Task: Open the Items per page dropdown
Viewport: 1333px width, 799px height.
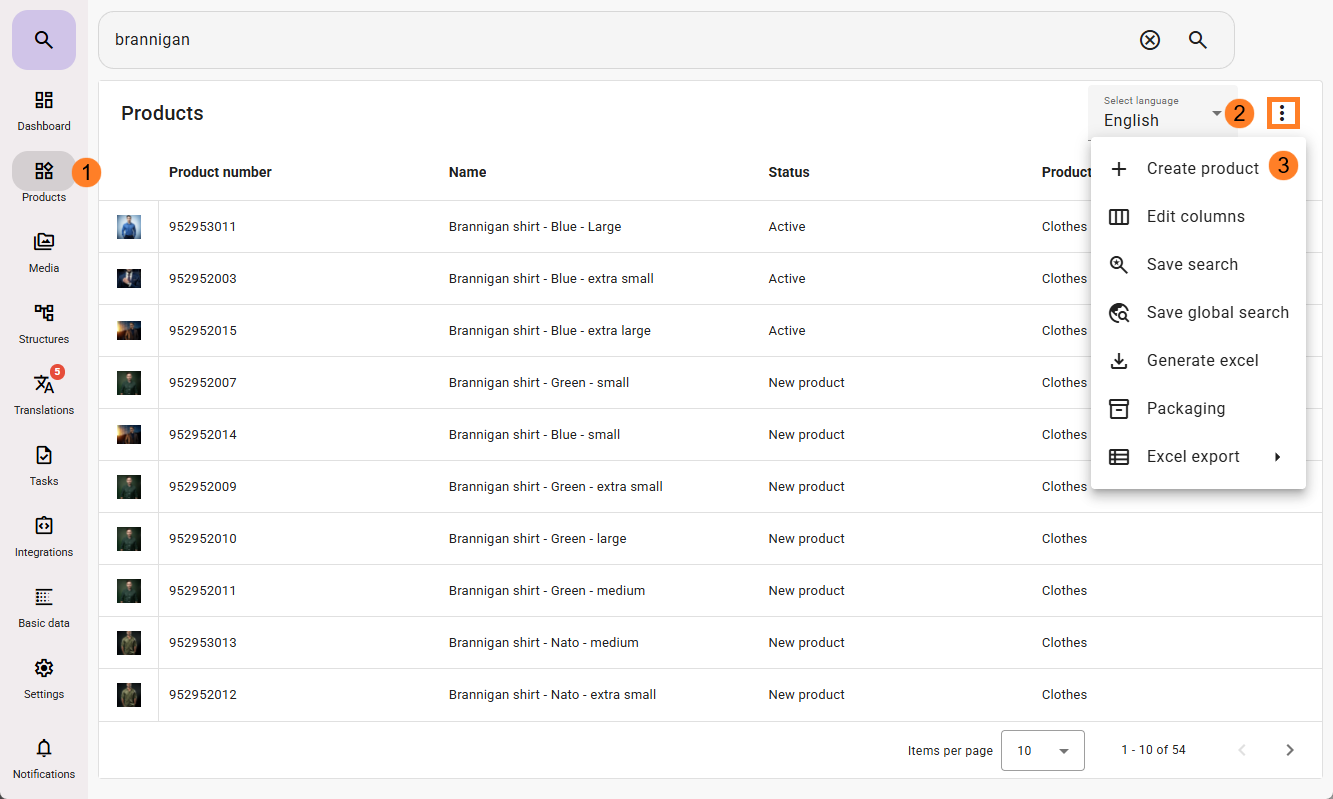Action: coord(1042,750)
